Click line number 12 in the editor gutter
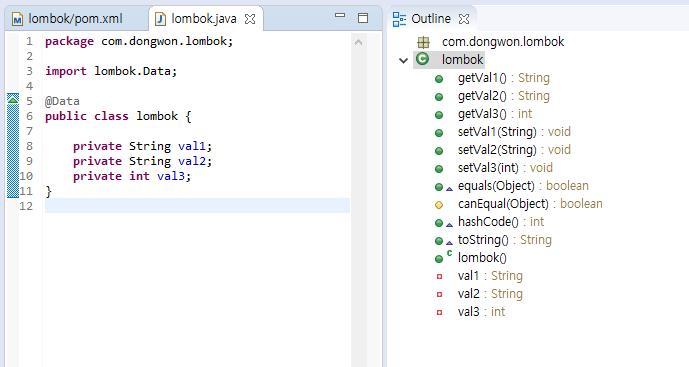Viewport: 689px width, 367px height. (x=26, y=206)
